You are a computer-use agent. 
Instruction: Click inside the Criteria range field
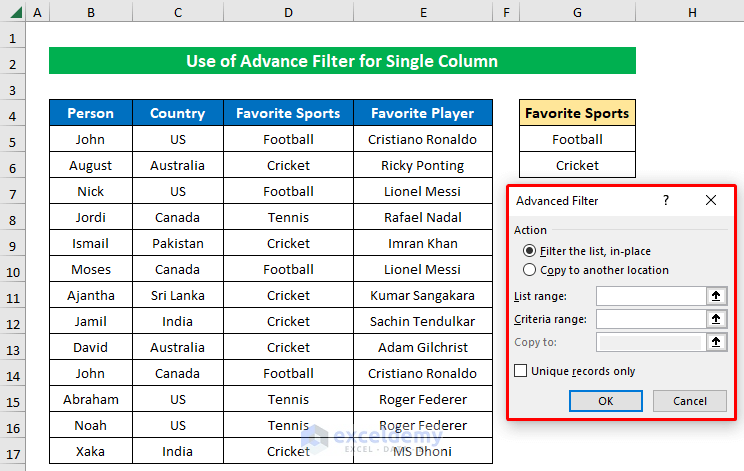coord(650,319)
